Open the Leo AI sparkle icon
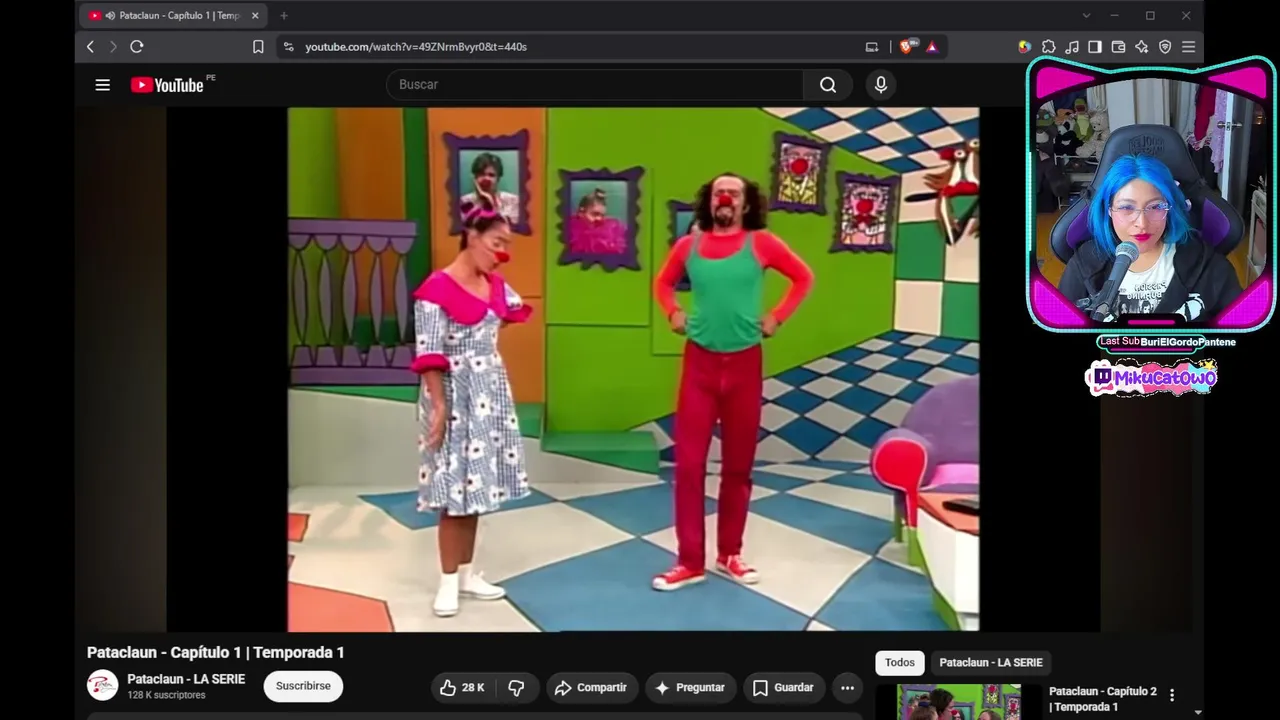This screenshot has height=720, width=1280. [1142, 47]
